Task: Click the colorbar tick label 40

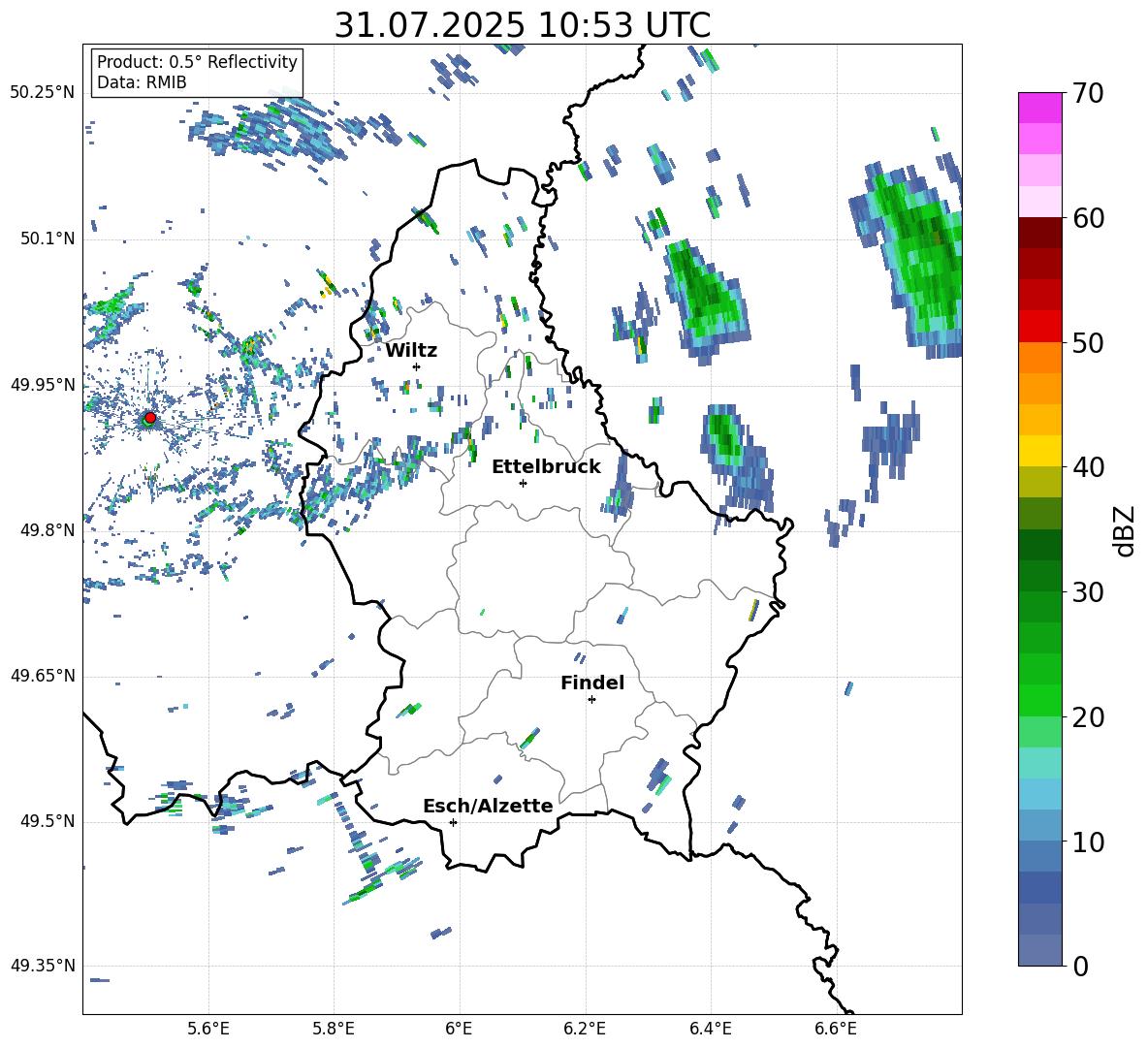Action: (1088, 467)
